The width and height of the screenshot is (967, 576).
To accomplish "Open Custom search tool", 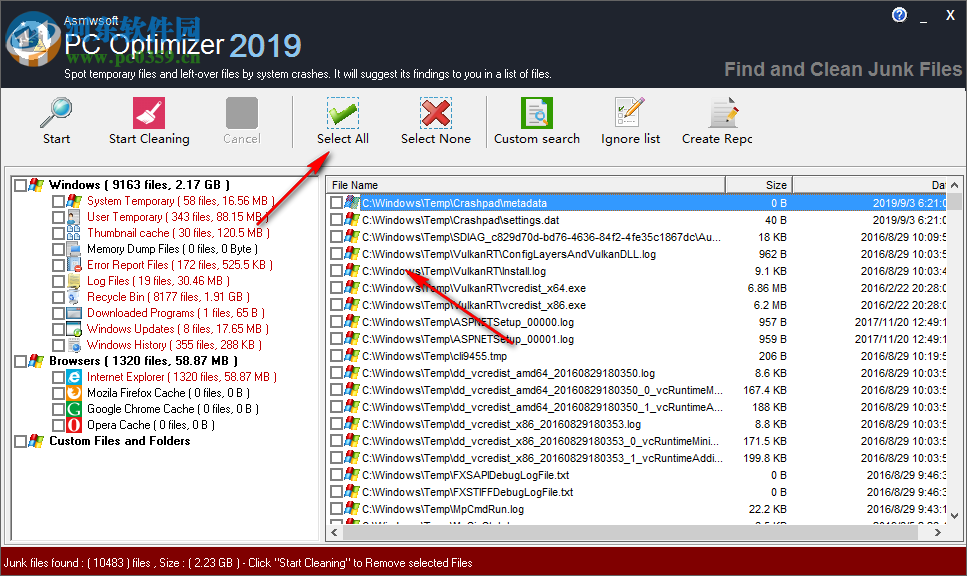I will (x=536, y=111).
